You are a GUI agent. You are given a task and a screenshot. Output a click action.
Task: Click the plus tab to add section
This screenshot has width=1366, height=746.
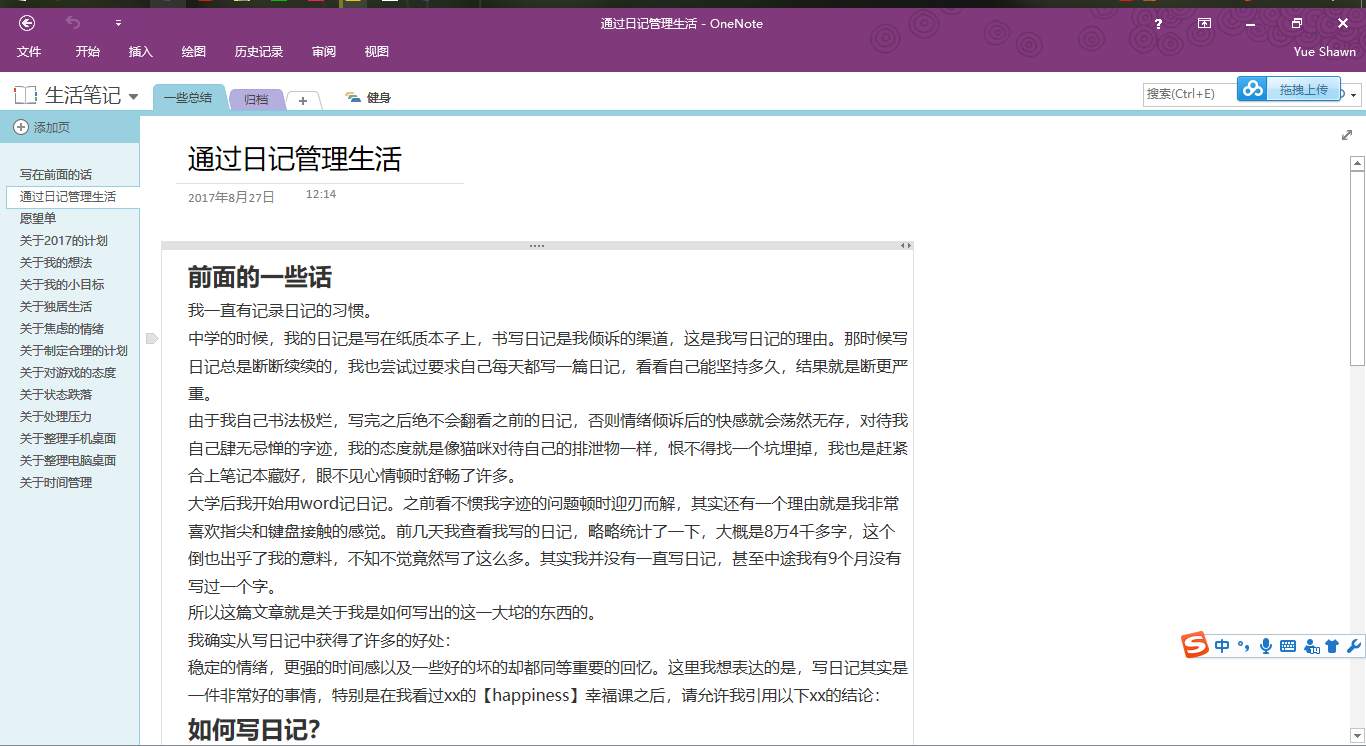coord(303,101)
